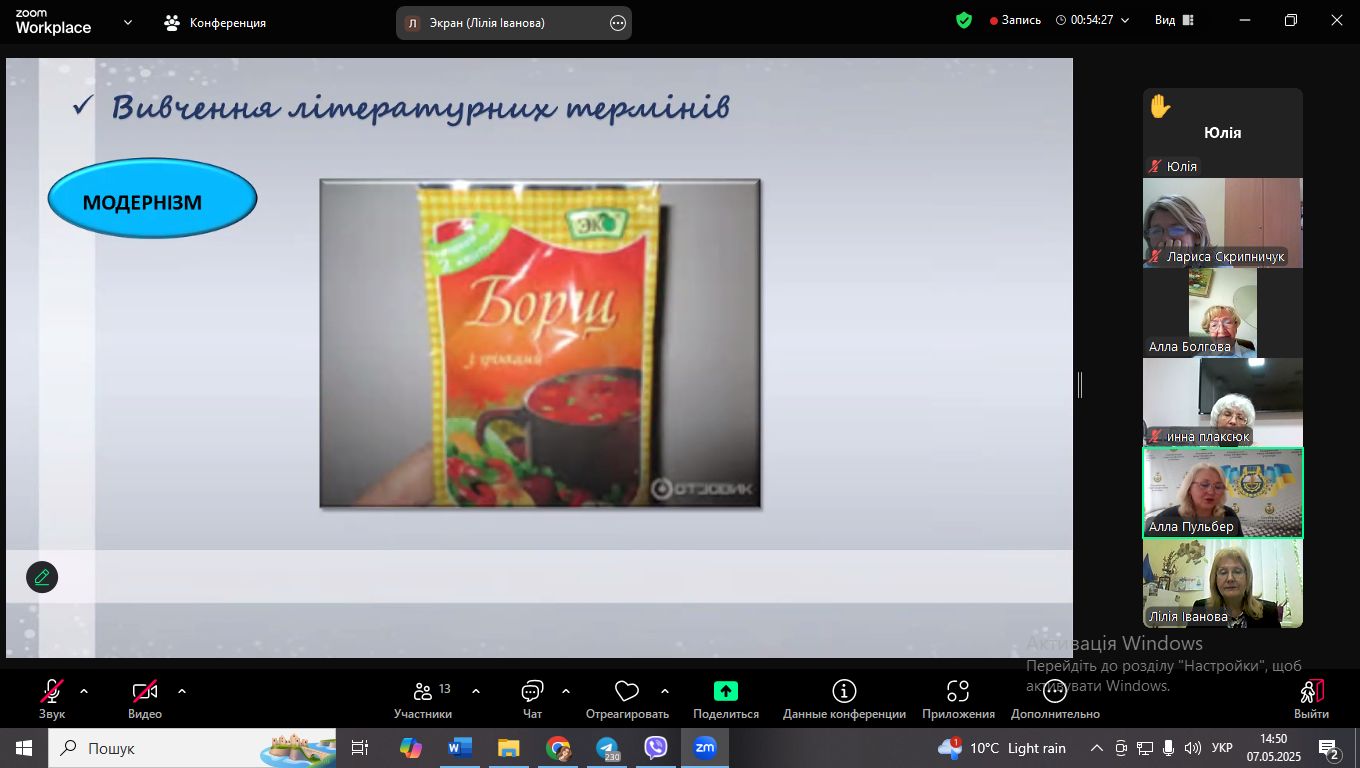The image size is (1360, 768).
Task: Open the View layout menu
Action: [1174, 20]
